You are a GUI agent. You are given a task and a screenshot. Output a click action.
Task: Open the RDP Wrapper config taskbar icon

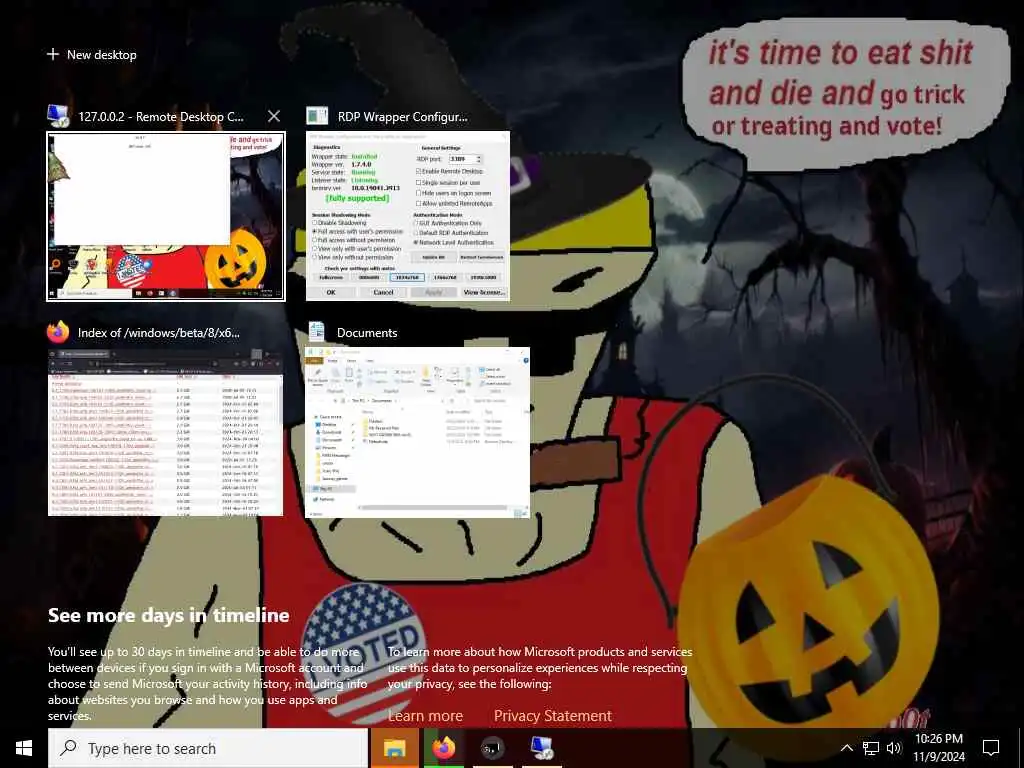492,748
